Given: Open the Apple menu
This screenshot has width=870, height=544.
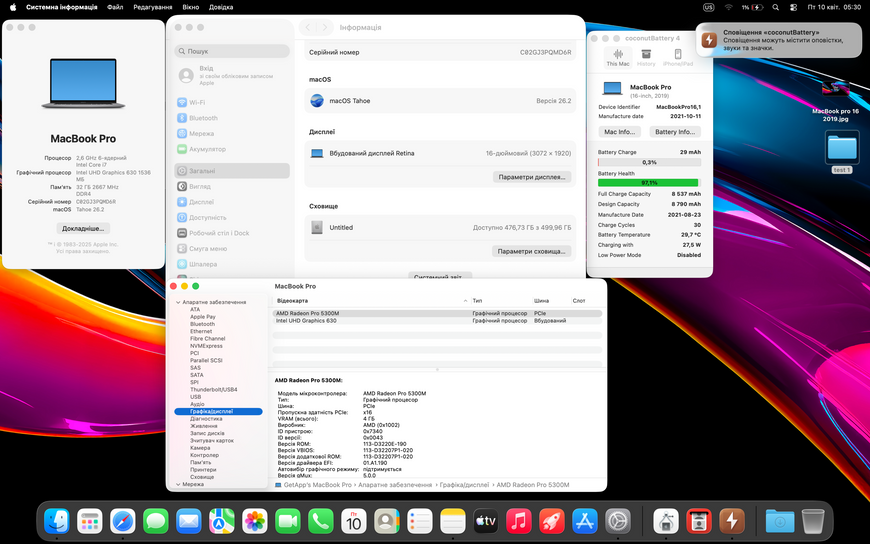Looking at the screenshot, I should (x=13, y=7).
